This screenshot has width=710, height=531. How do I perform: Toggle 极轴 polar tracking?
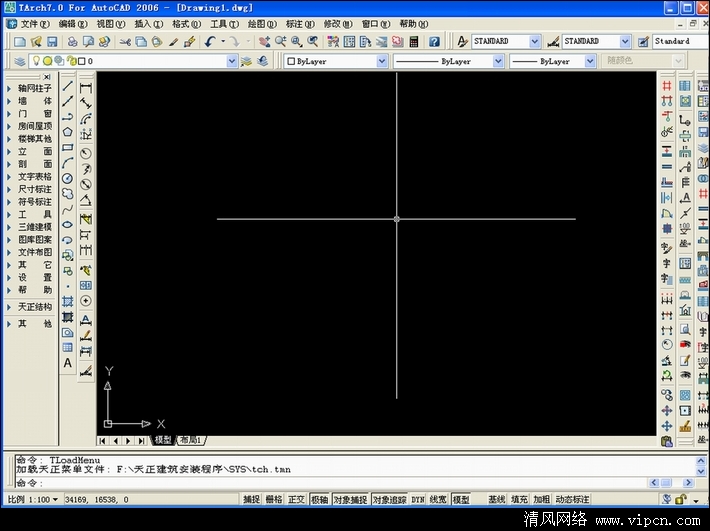[x=320, y=499]
